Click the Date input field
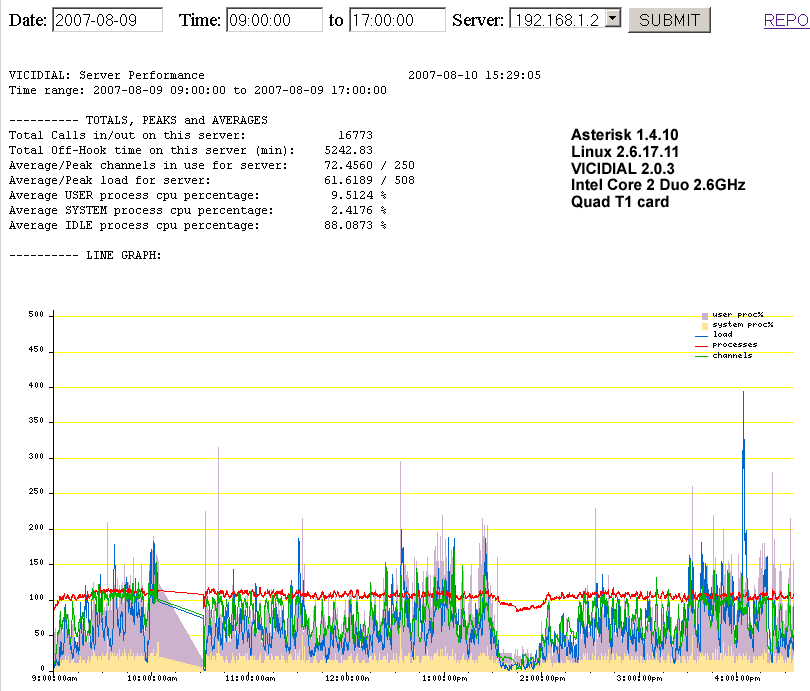The height and width of the screenshot is (691, 810). (x=107, y=20)
